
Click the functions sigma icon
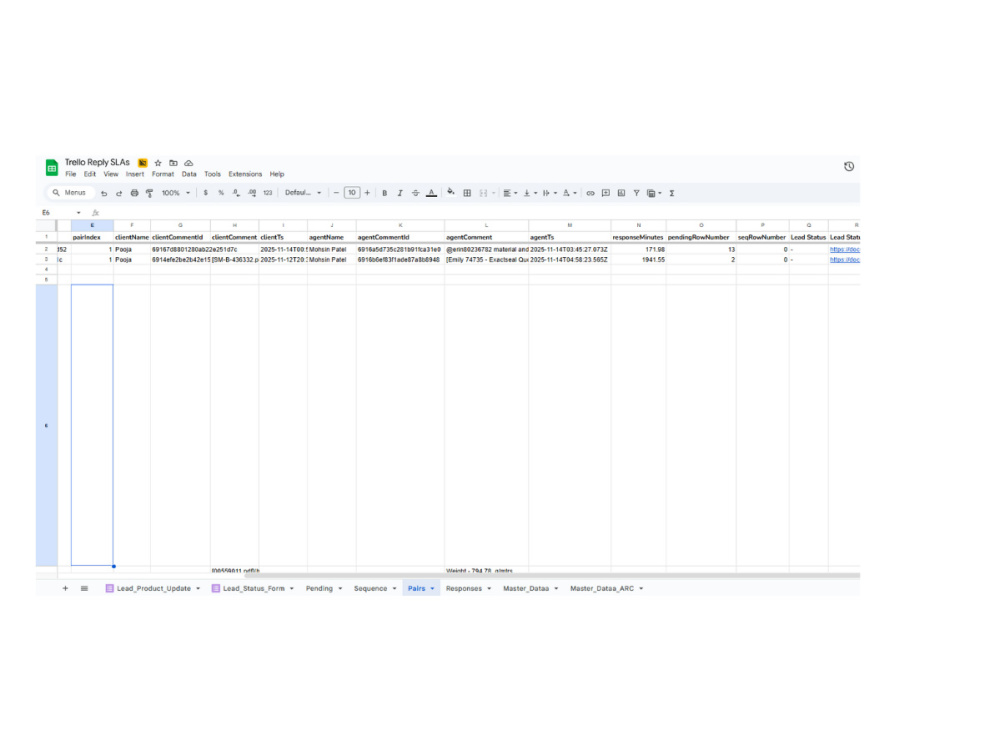(672, 193)
